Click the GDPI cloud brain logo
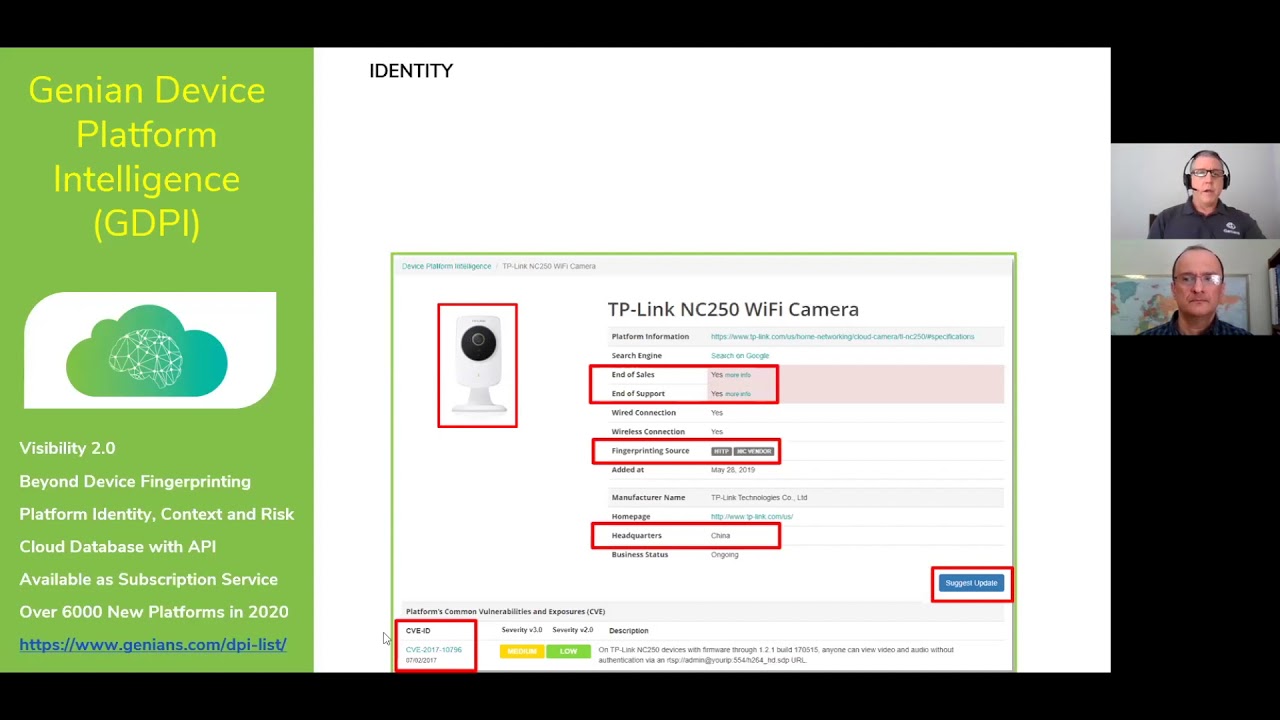 [x=148, y=351]
